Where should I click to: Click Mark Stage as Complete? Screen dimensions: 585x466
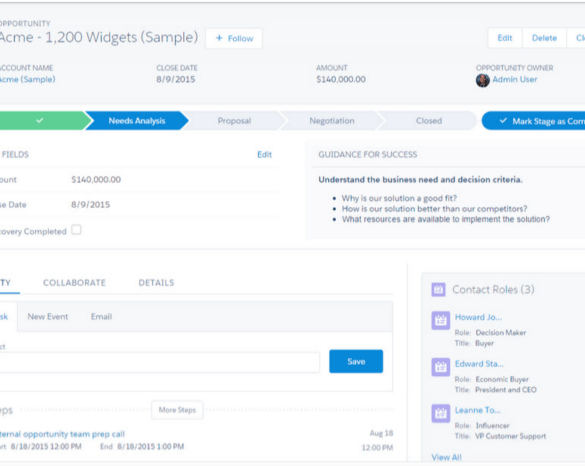(534, 121)
